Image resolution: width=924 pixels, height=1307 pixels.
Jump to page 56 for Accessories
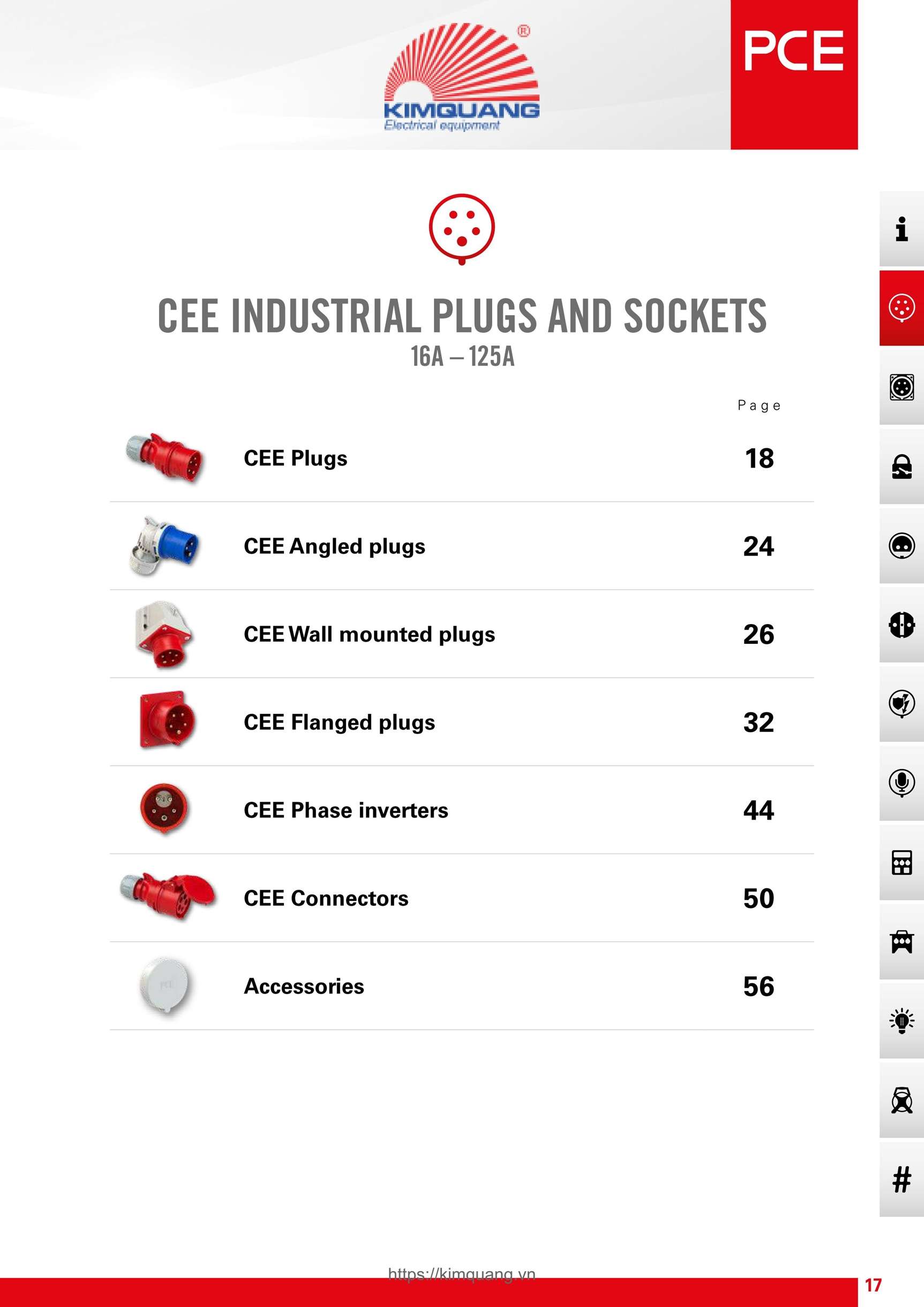click(758, 987)
